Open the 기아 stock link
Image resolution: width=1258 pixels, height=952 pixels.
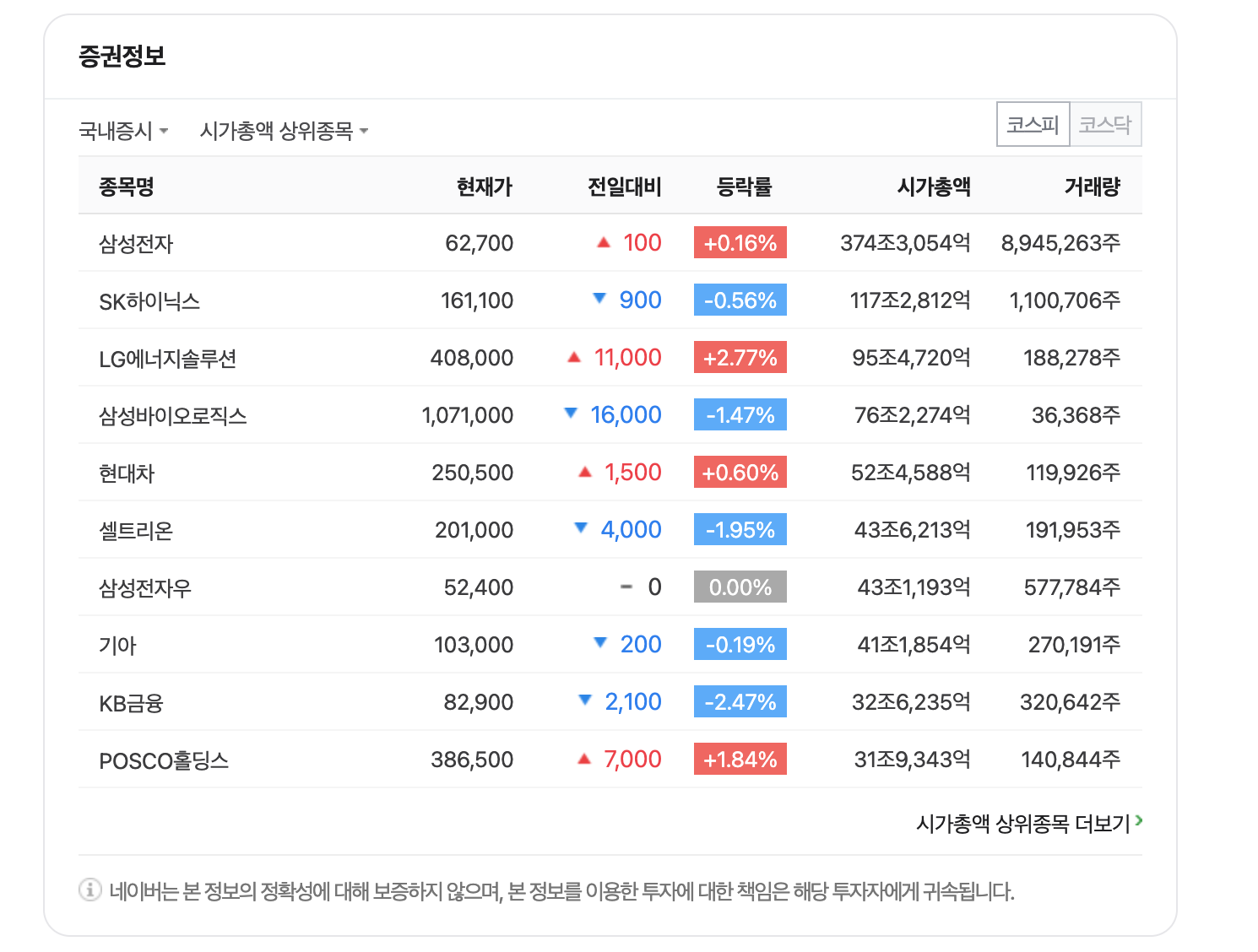117,646
